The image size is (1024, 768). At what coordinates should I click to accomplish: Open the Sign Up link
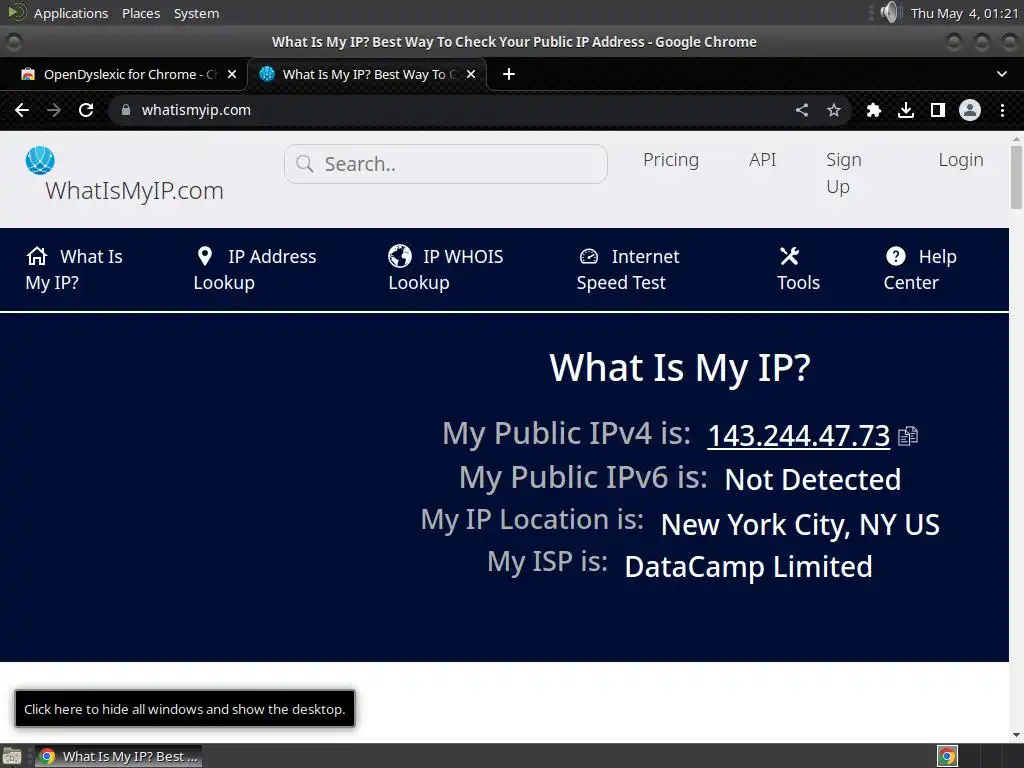pyautogui.click(x=844, y=173)
